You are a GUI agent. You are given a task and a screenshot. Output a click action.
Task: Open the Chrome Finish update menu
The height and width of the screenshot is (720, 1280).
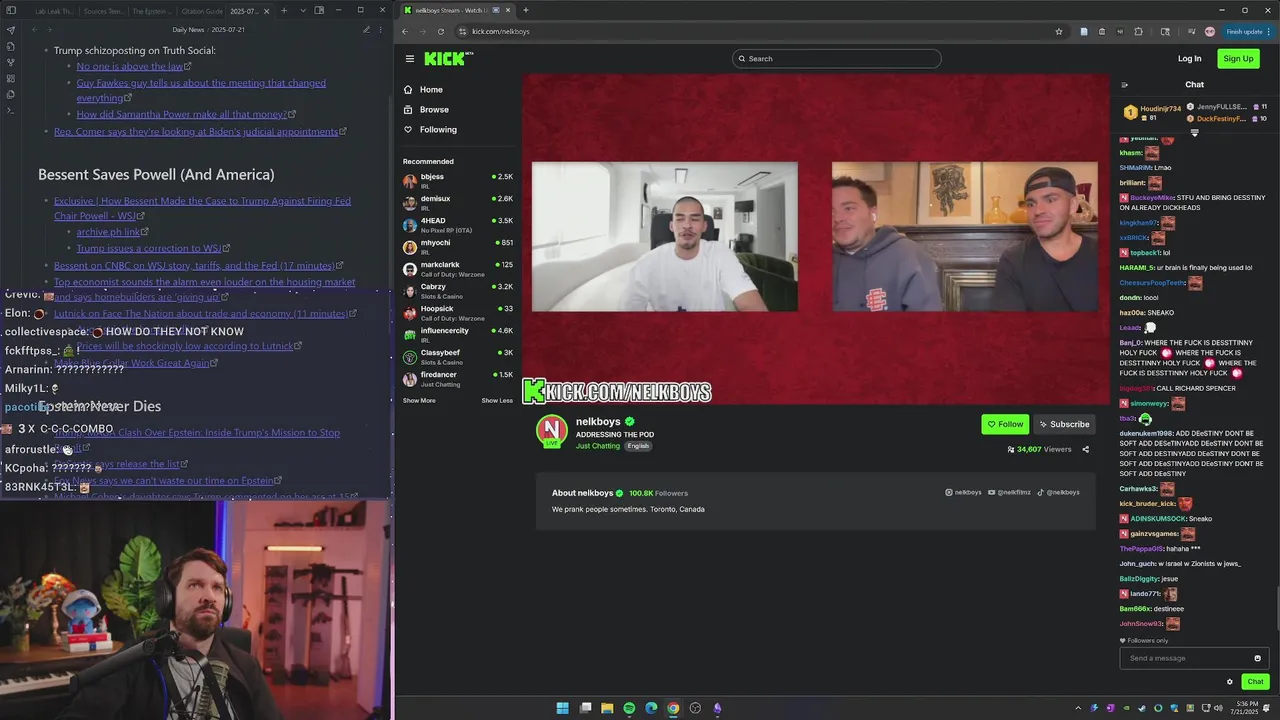pos(1247,31)
